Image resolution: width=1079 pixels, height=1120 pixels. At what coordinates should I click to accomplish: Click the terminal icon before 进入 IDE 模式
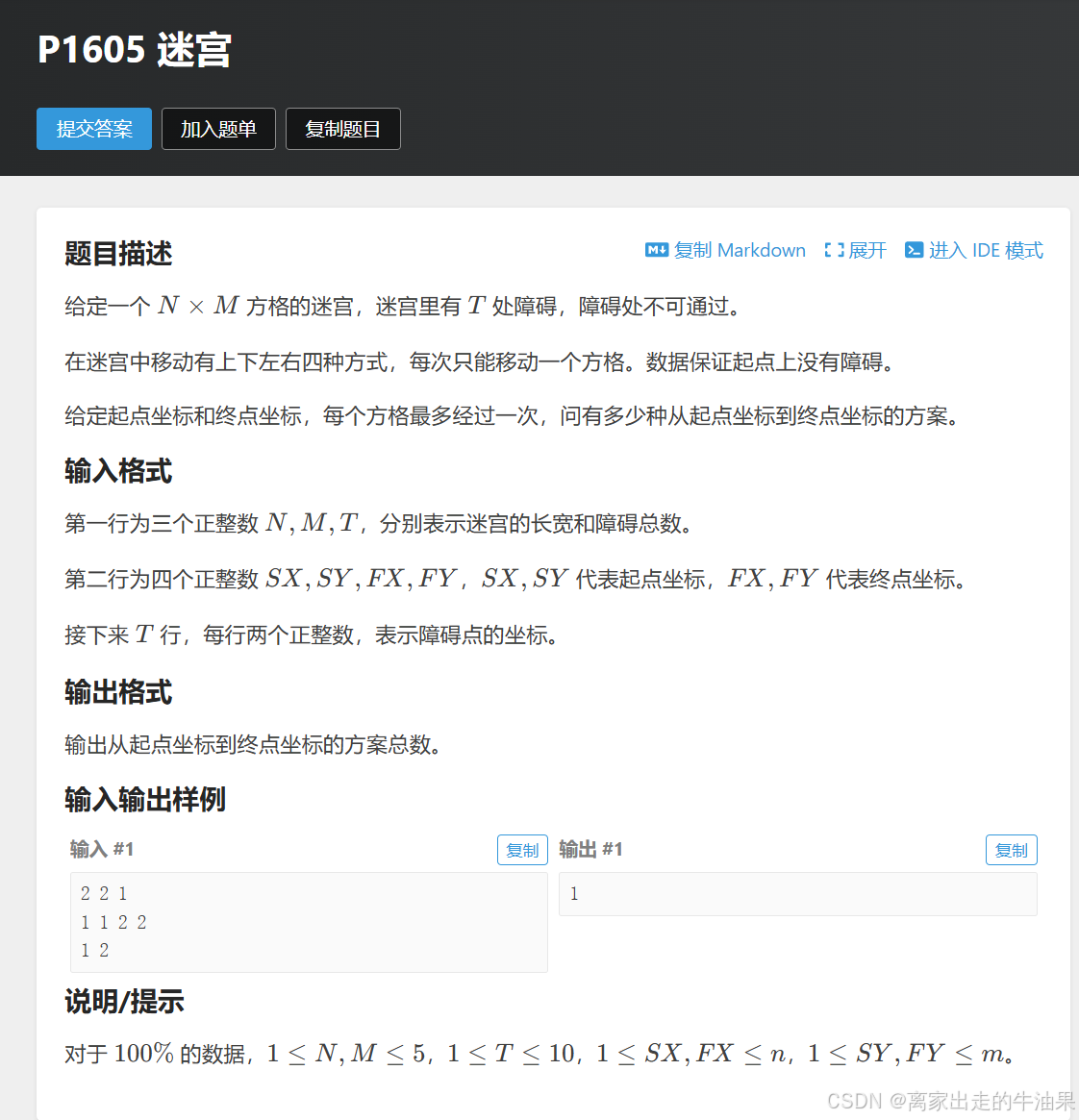pyautogui.click(x=913, y=250)
